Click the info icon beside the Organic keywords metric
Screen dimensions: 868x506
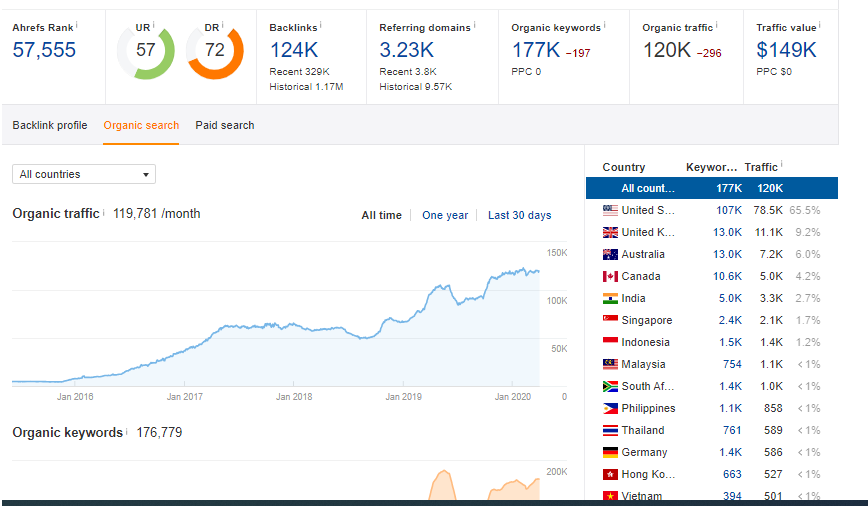[606, 24]
